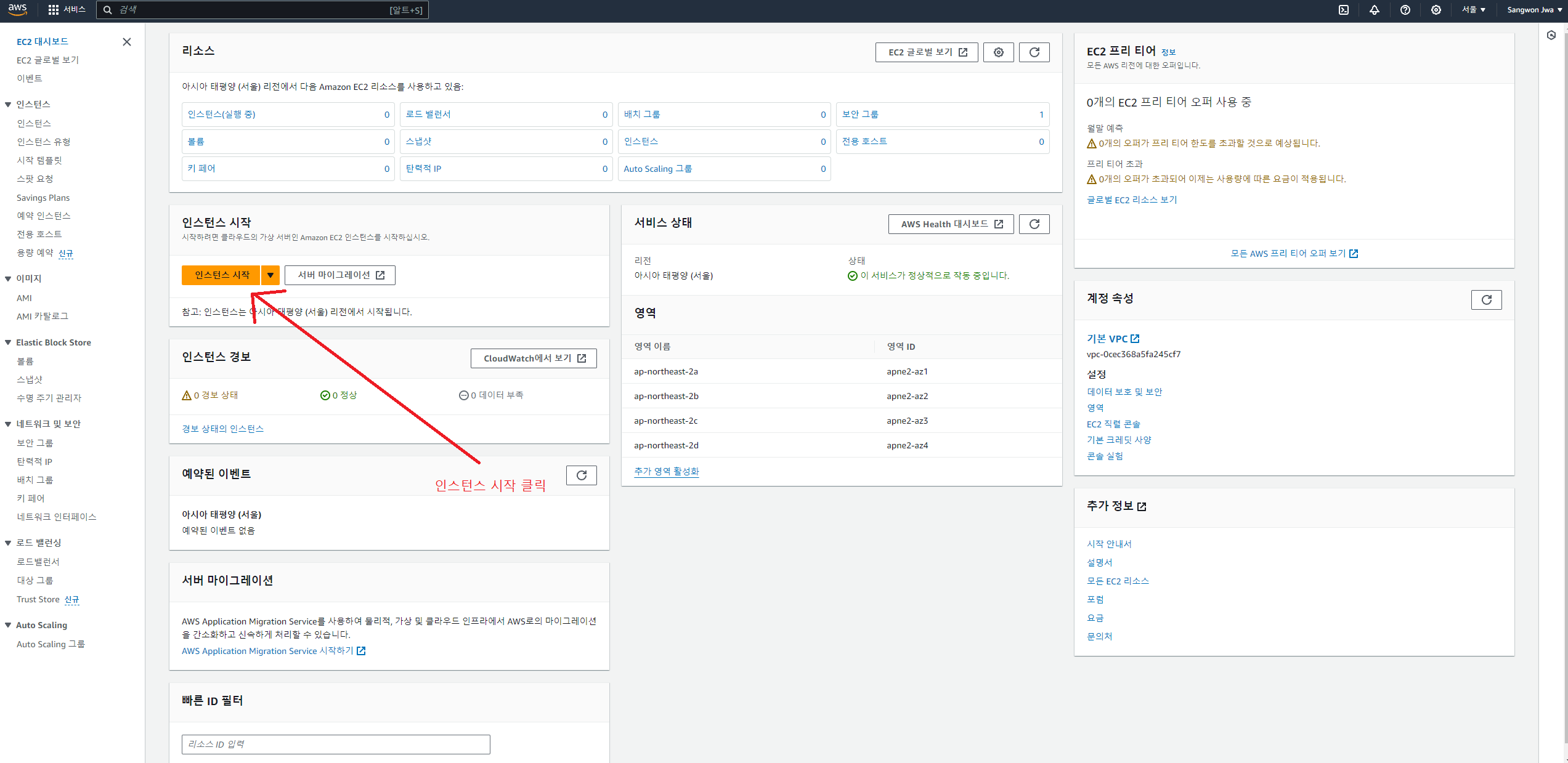Screen dimensions: 1568x763
Task: Open Savings Plans in sidebar
Action: [x=43, y=198]
